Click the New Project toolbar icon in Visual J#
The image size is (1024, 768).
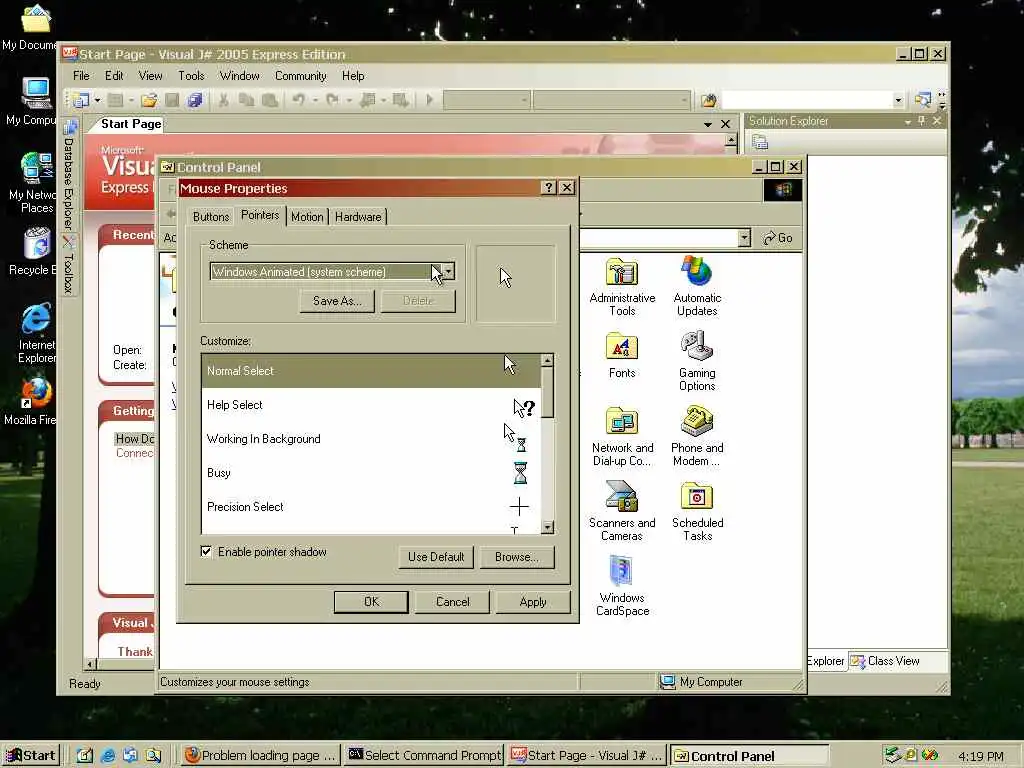(x=80, y=100)
